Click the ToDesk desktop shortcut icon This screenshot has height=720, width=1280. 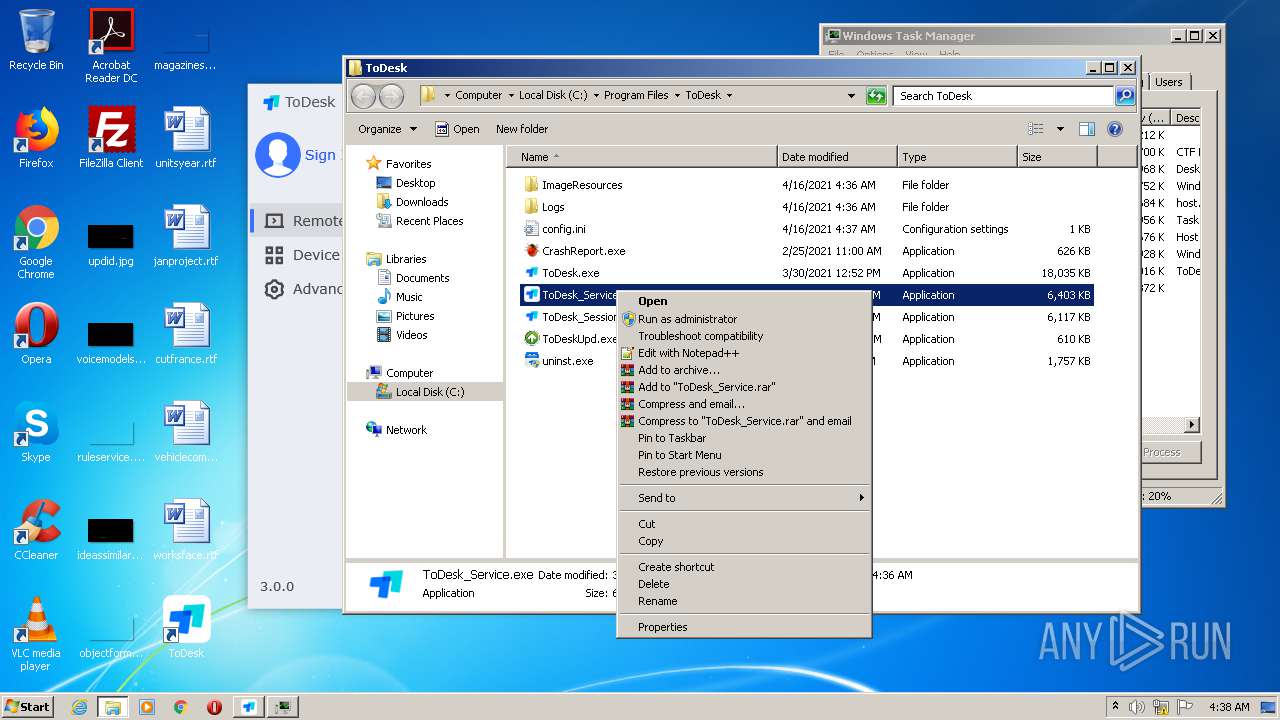pos(186,628)
